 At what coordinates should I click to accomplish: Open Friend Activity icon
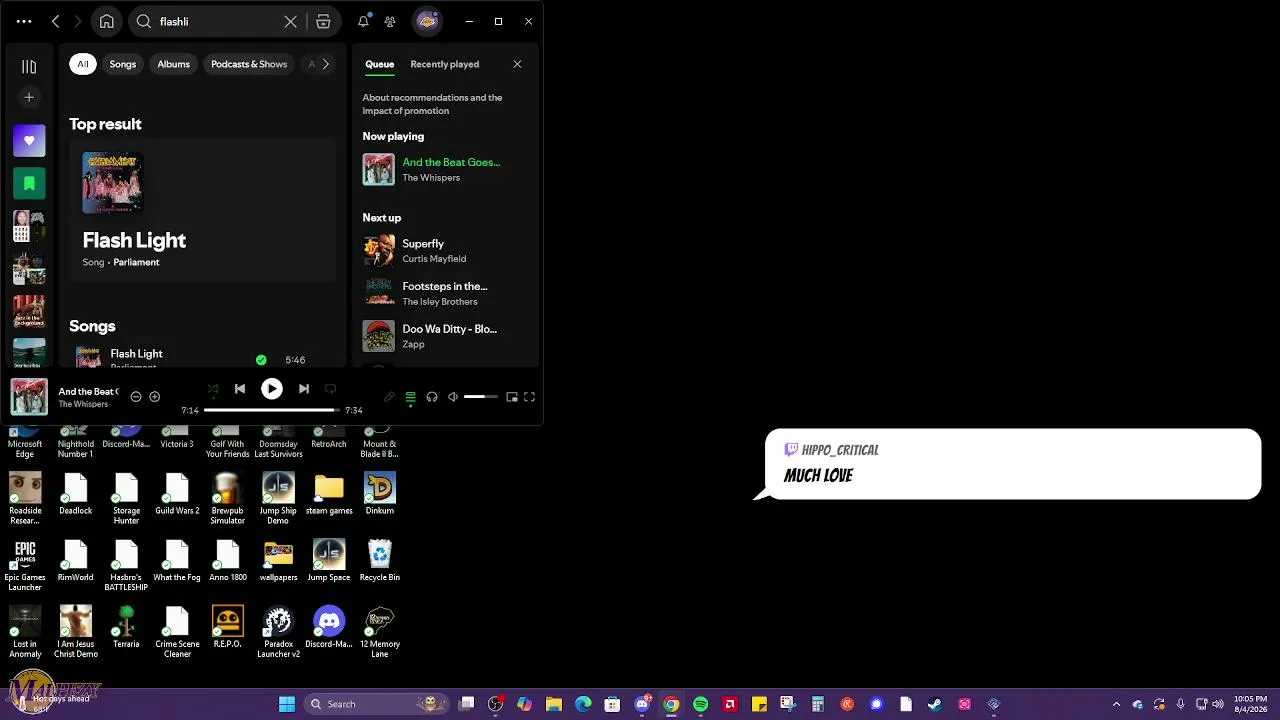tap(390, 21)
